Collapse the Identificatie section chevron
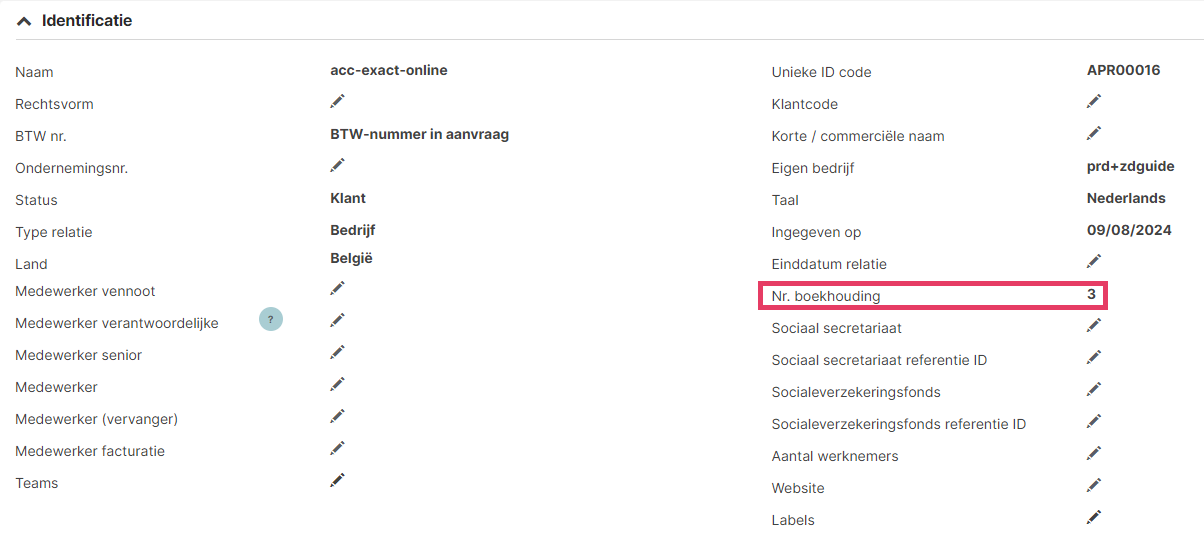Screen dimensions: 1204x549 [24, 21]
